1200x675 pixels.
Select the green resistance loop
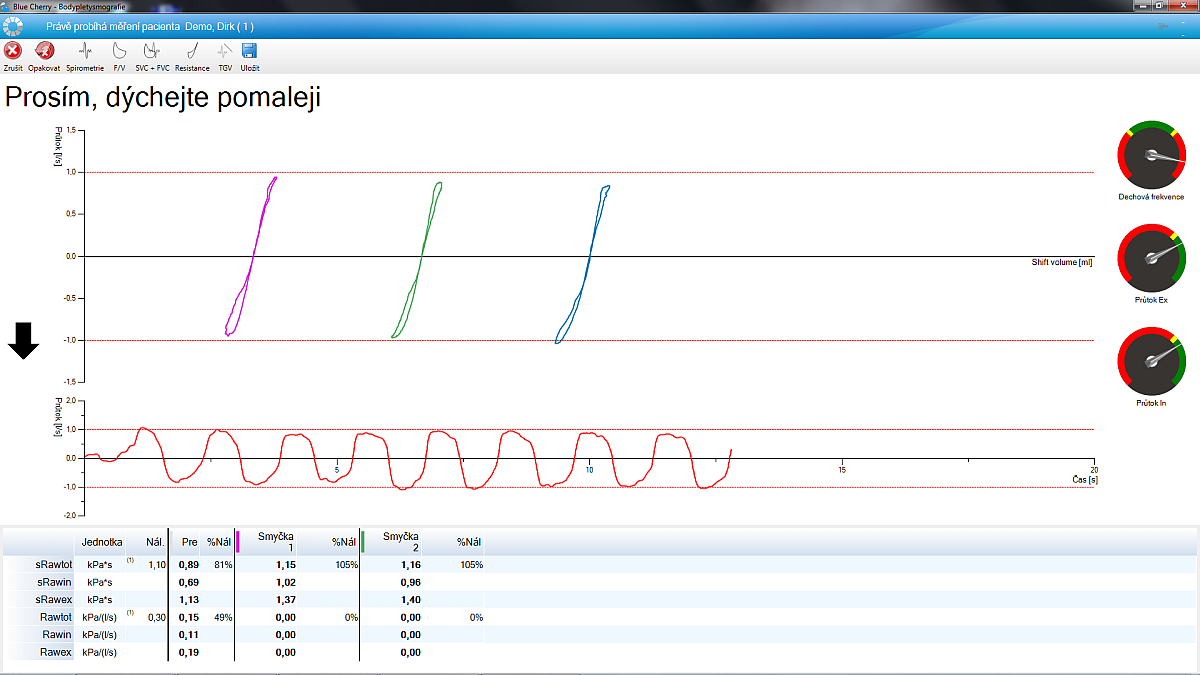pyautogui.click(x=419, y=257)
